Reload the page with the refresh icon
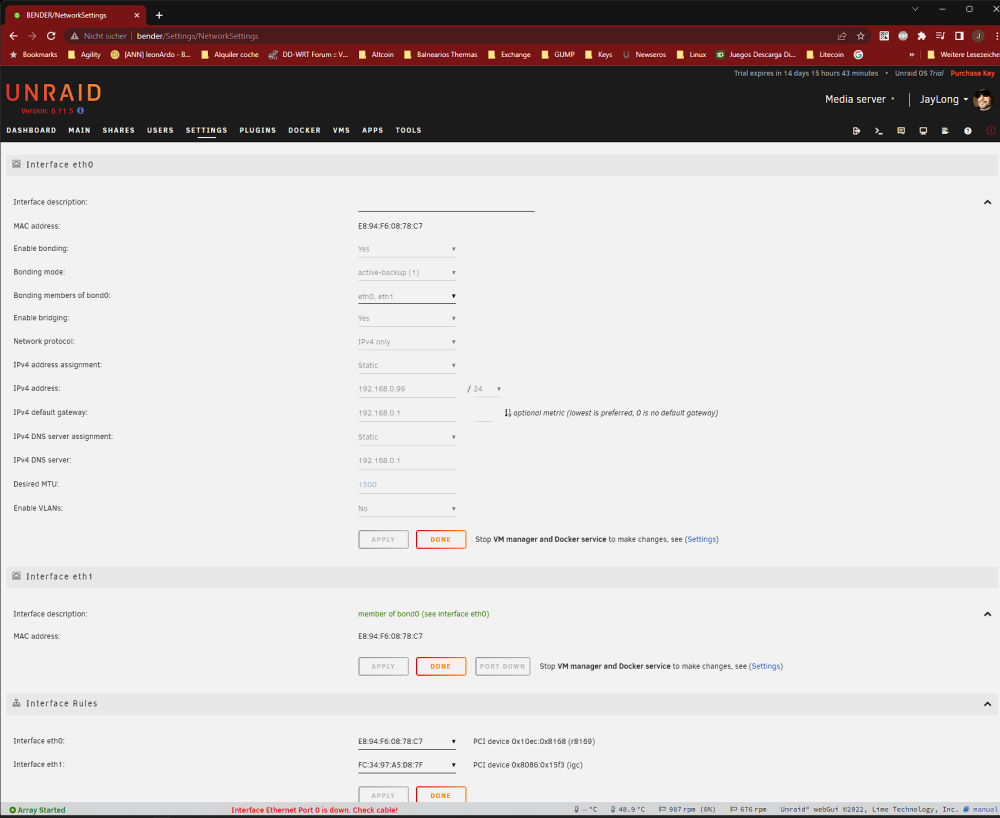 [51, 36]
